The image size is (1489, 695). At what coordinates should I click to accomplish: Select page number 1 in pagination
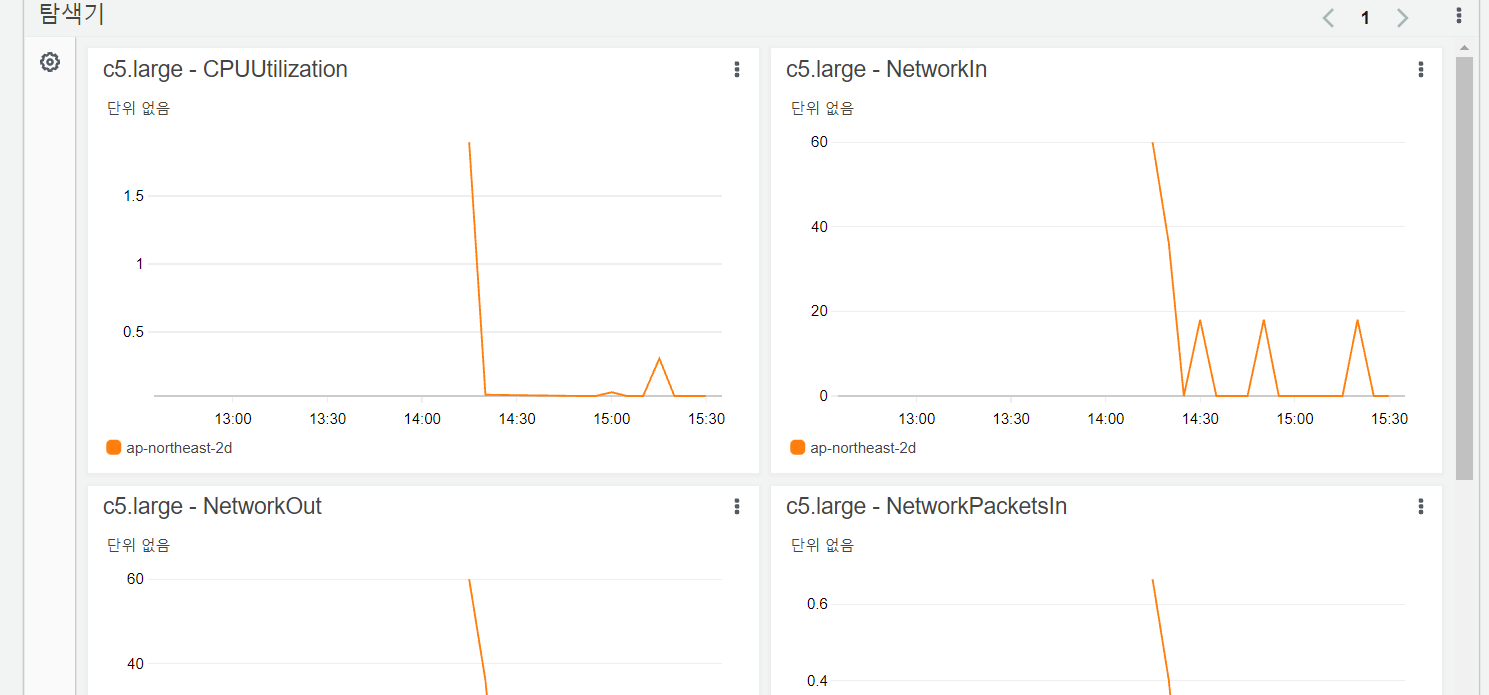1365,18
